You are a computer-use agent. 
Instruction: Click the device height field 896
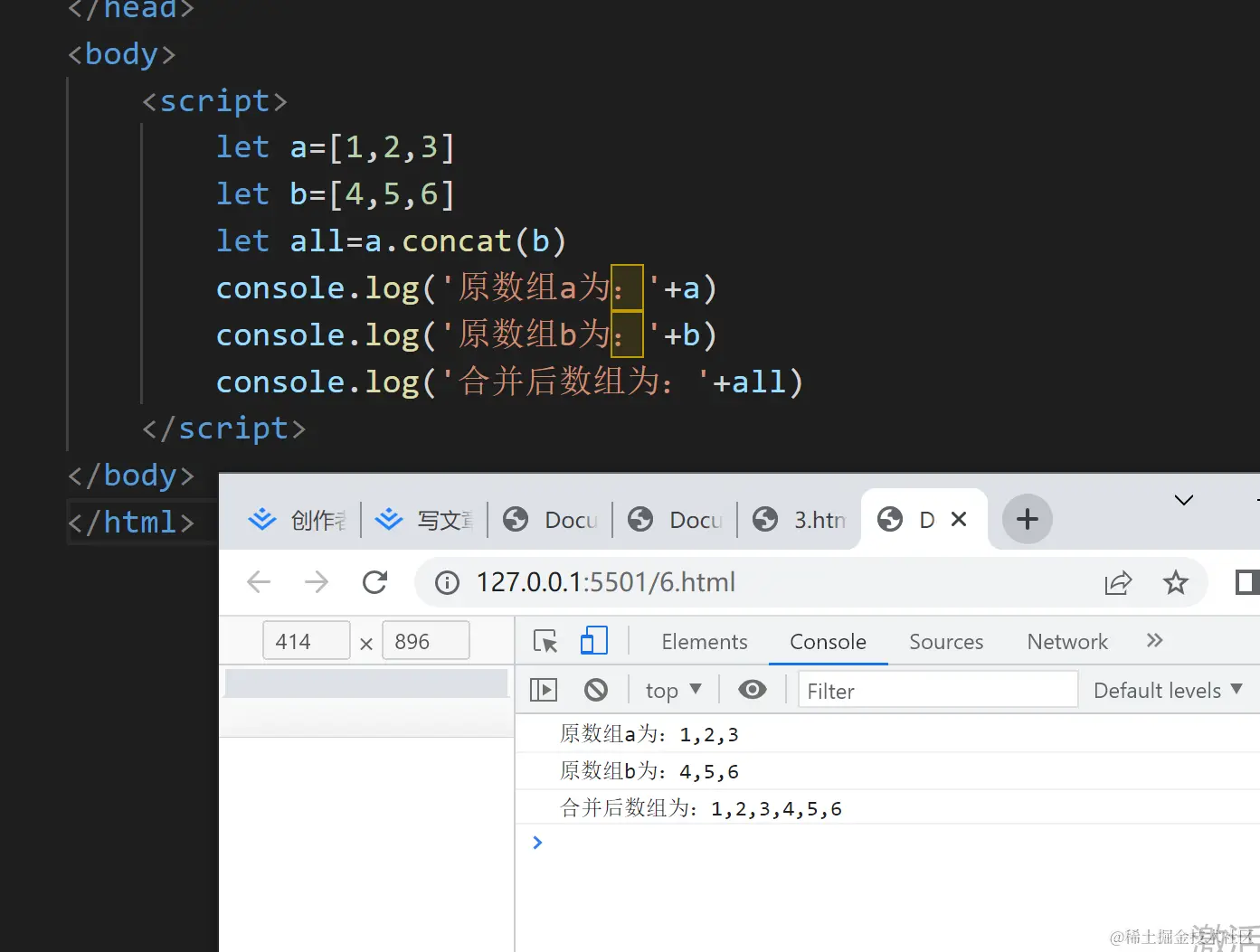426,641
